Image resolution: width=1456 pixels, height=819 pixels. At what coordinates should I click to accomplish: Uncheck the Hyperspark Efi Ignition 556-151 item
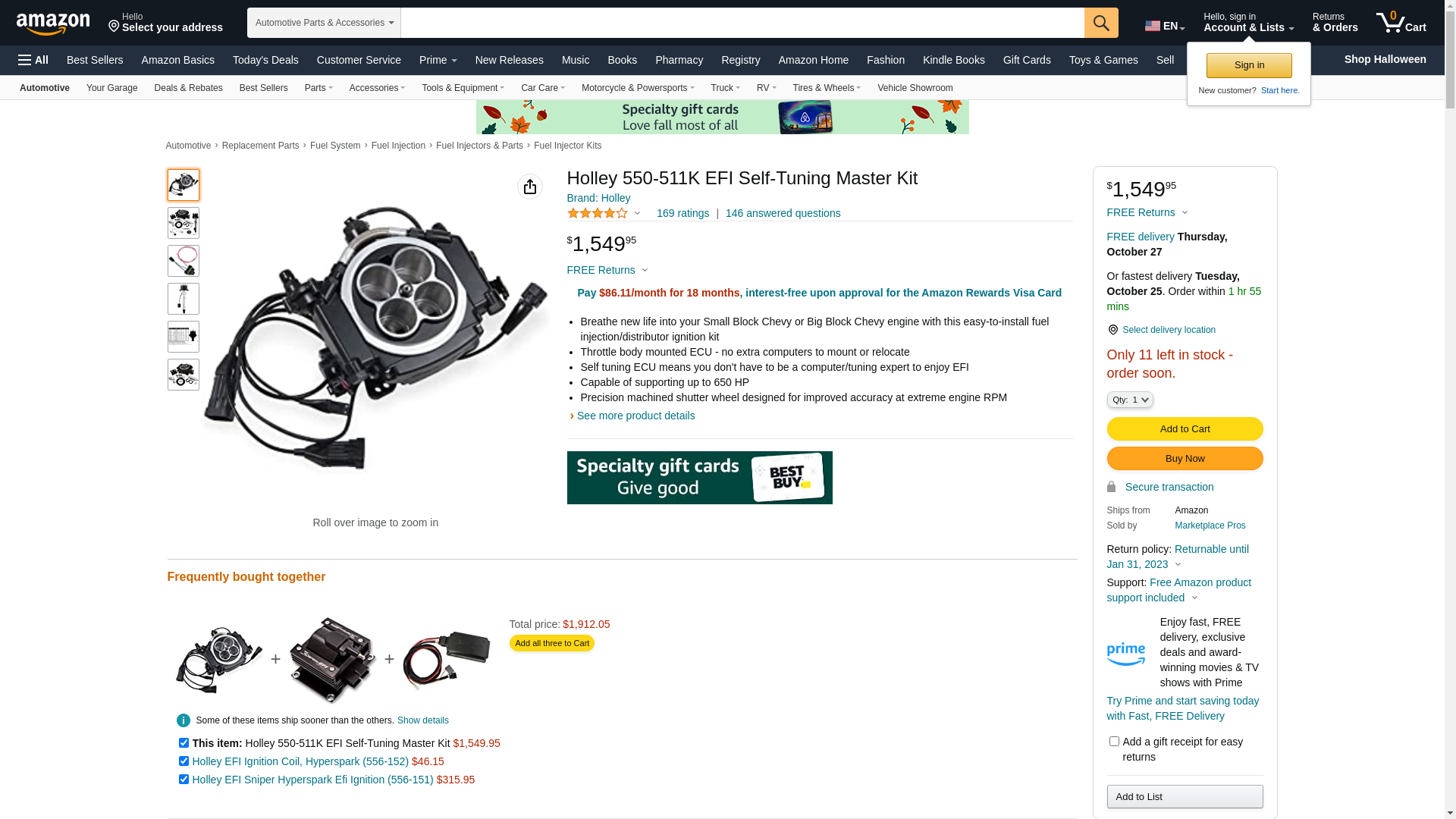click(184, 779)
